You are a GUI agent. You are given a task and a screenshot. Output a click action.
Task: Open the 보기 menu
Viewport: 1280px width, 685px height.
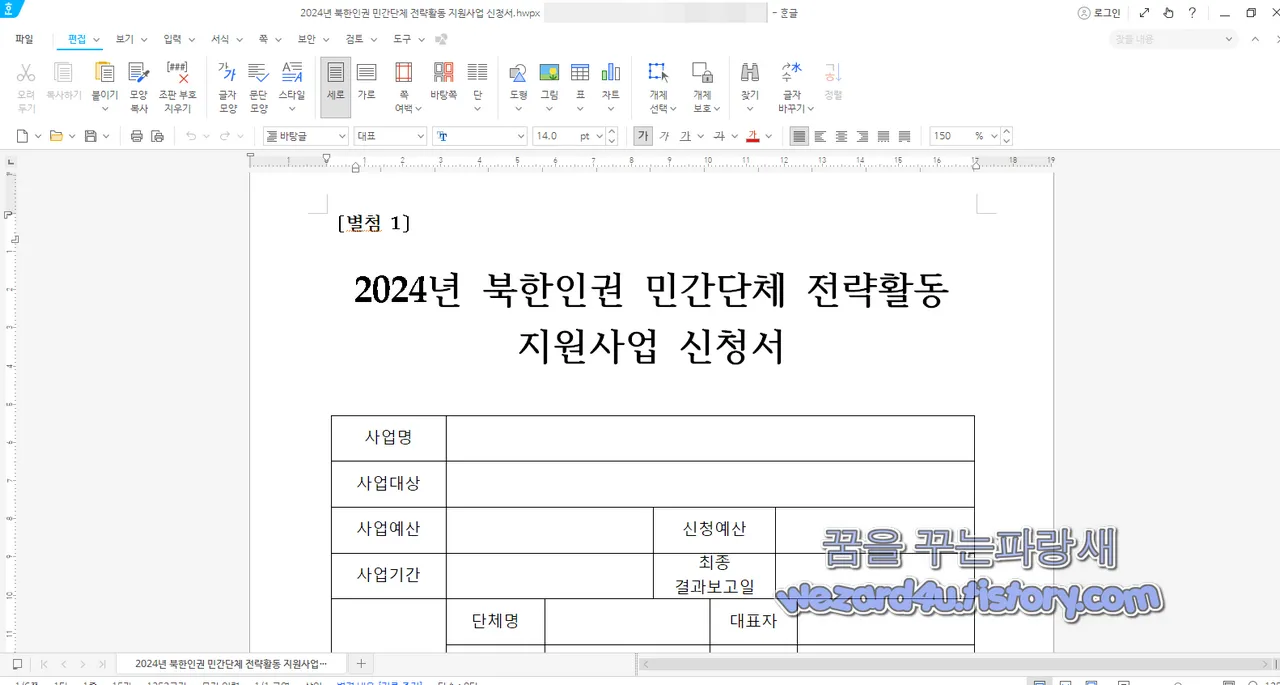(126, 39)
